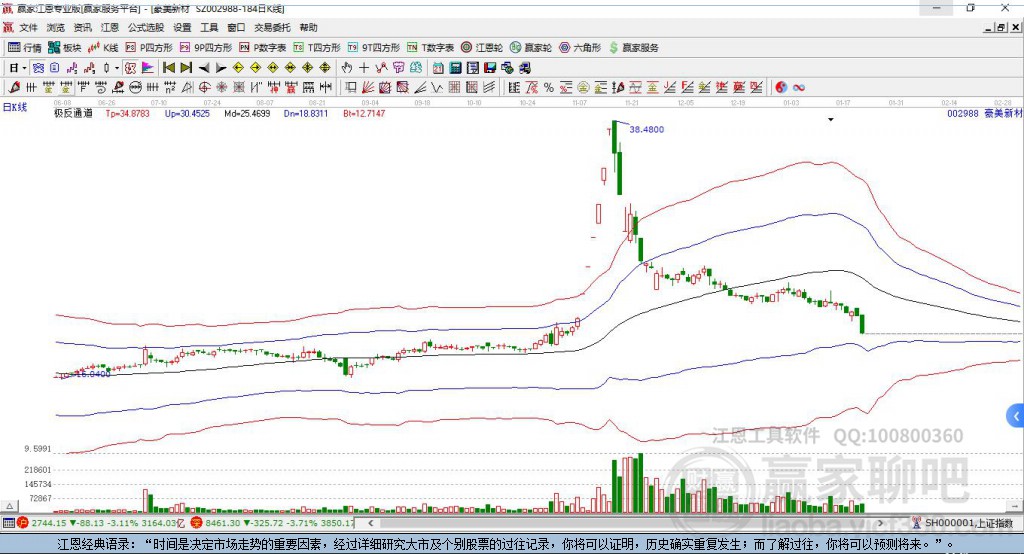Open the 公式选股 menu
The width and height of the screenshot is (1024, 554).
(x=146, y=27)
